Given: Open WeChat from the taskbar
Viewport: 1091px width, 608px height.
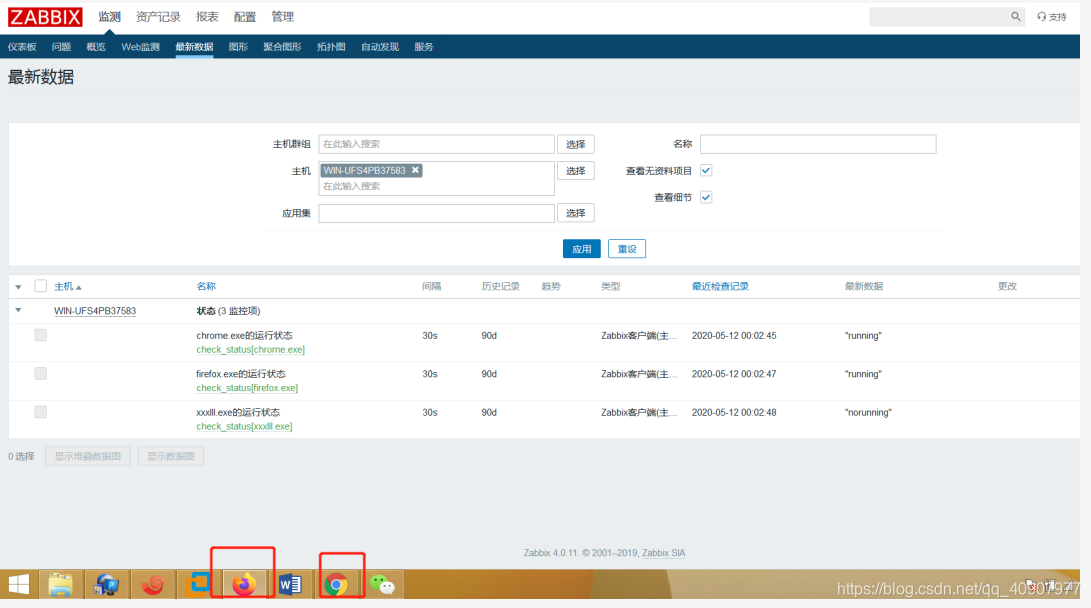Looking at the screenshot, I should [x=381, y=585].
